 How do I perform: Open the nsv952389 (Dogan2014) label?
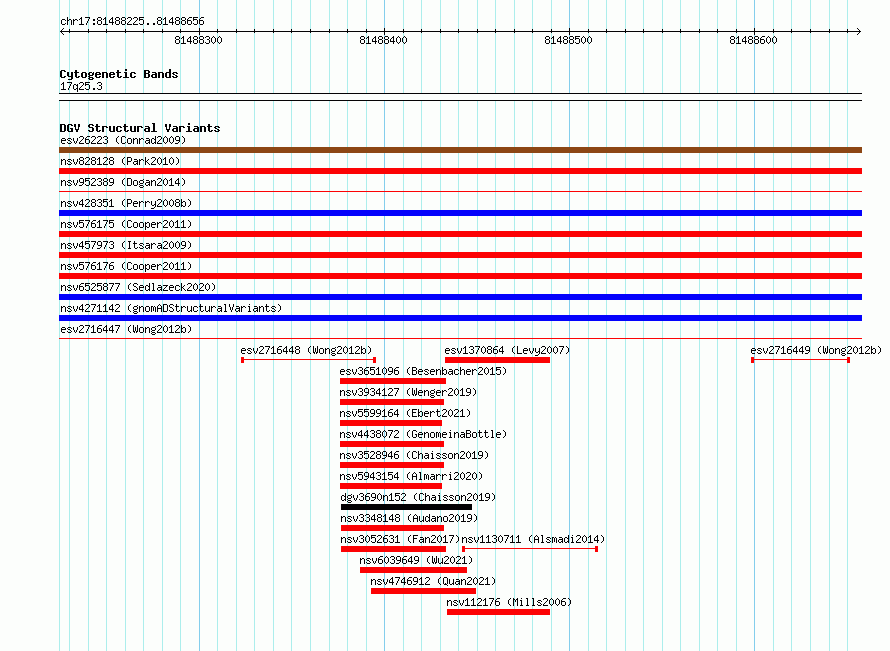123,182
